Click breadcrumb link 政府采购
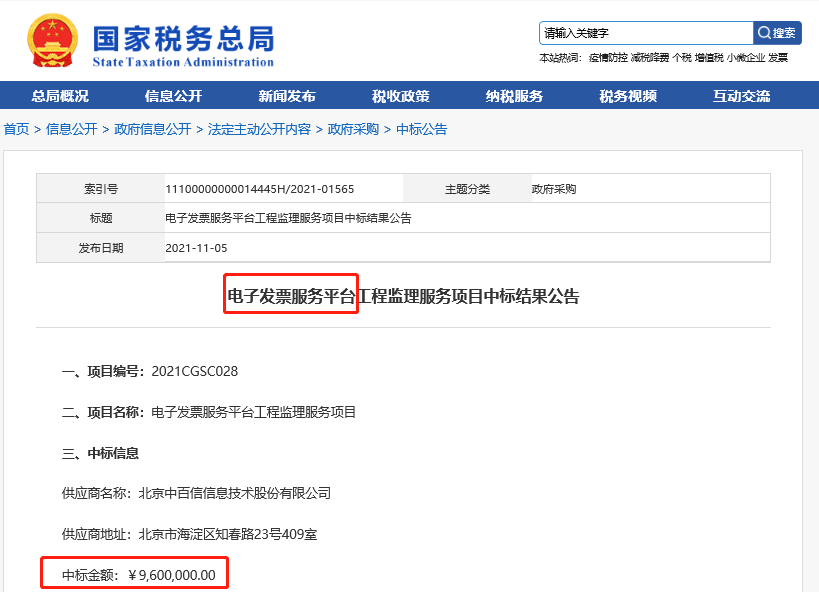The width and height of the screenshot is (819, 592). 353,129
